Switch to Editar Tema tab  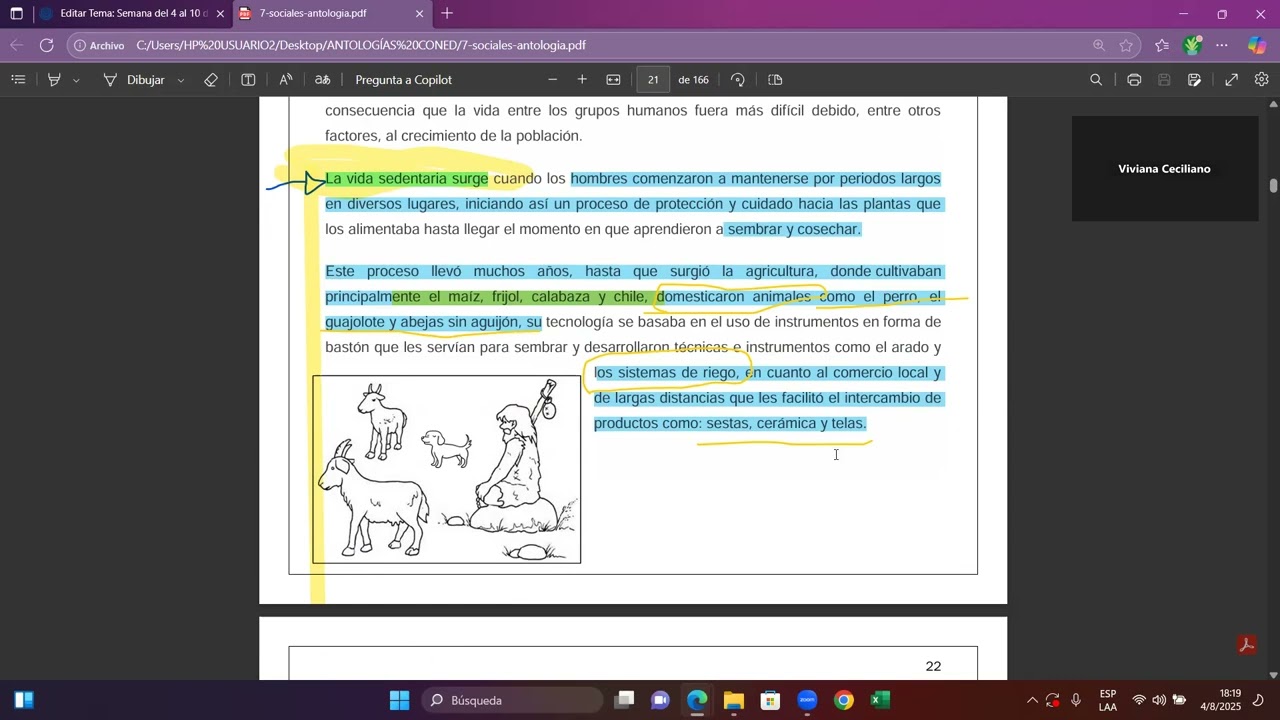[x=131, y=14]
